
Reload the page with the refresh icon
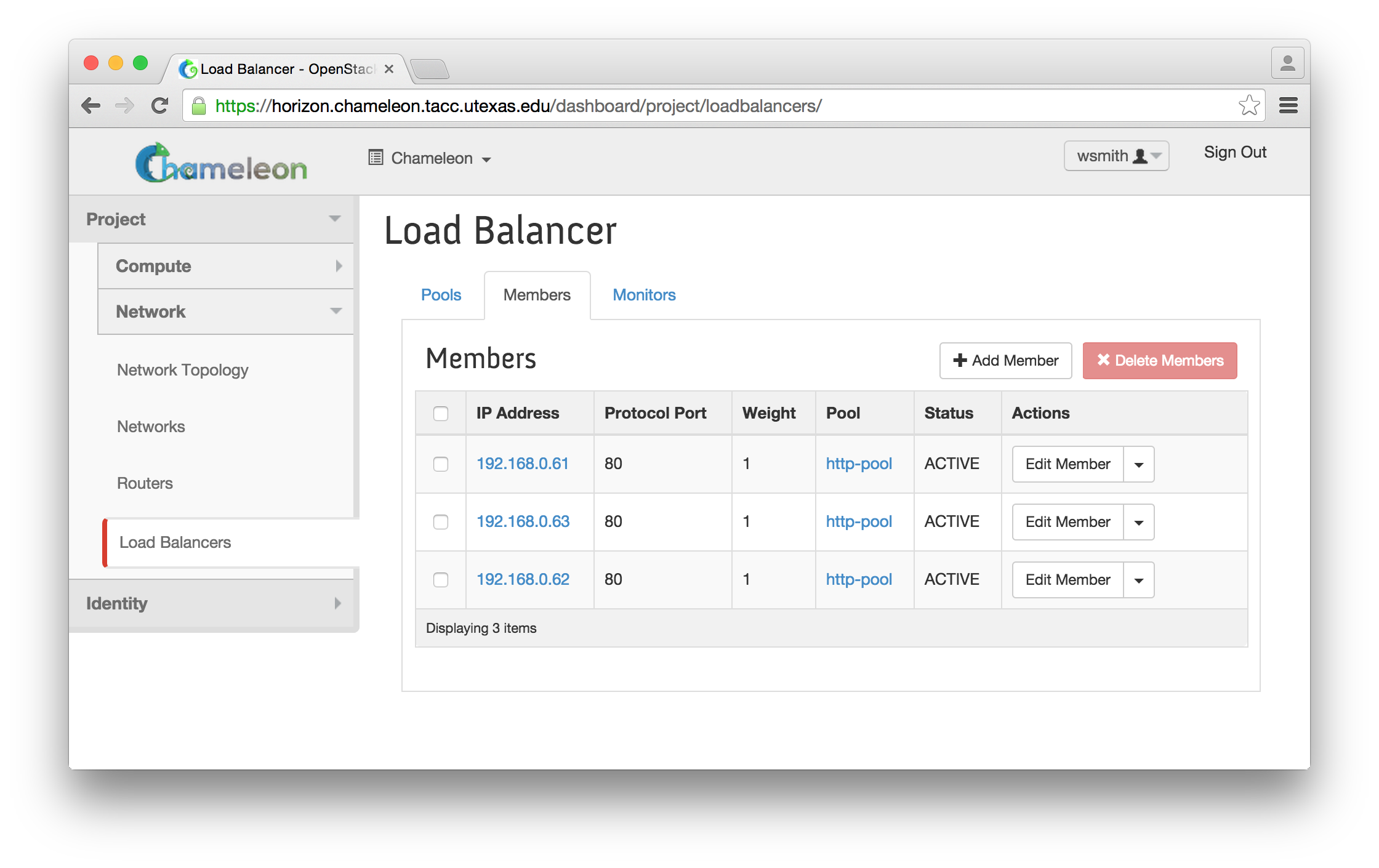point(159,106)
